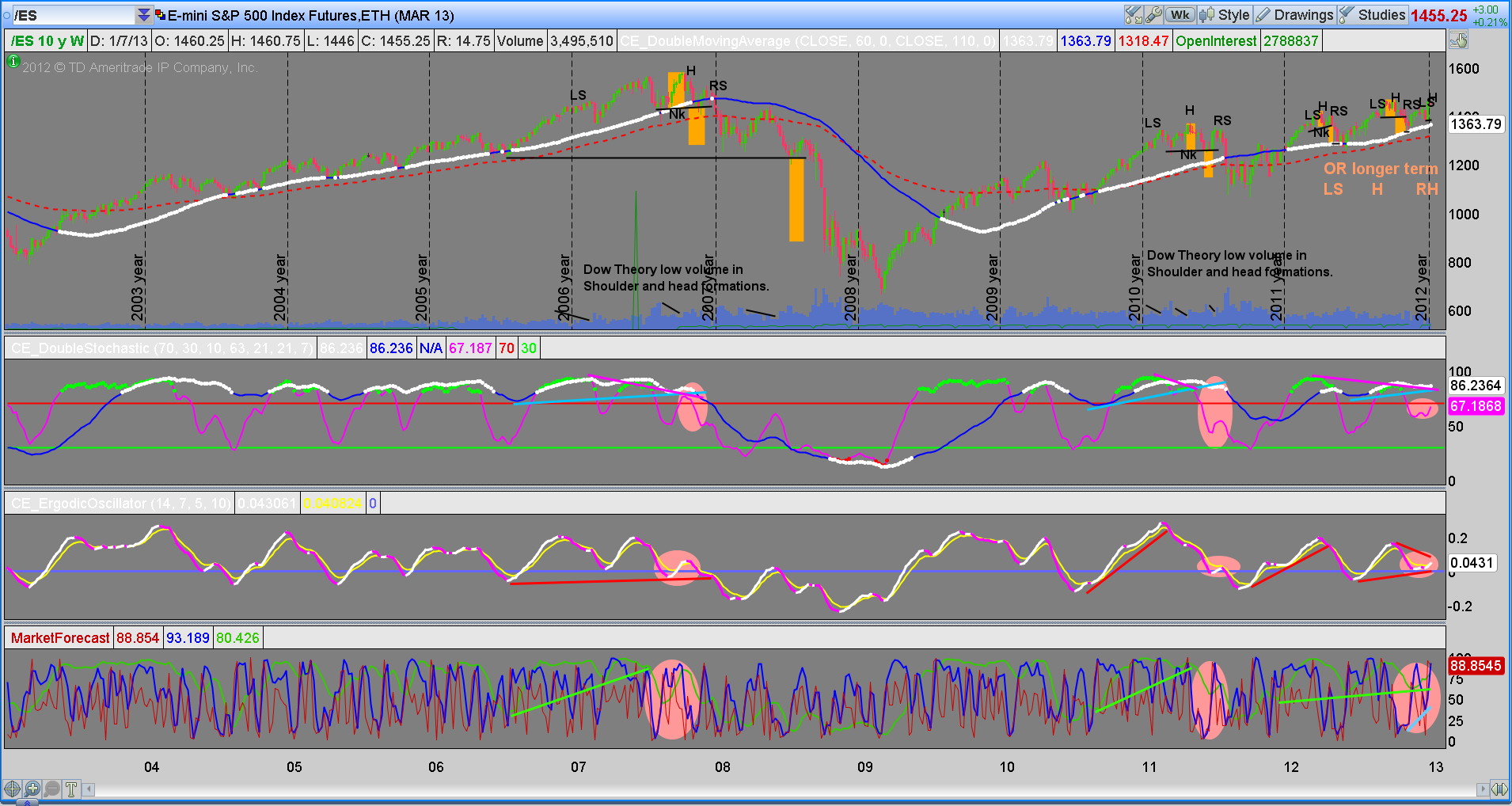Viewport: 1512px width, 806px height.
Task: Click the 'OpenInterest' label
Action: coord(1217,41)
